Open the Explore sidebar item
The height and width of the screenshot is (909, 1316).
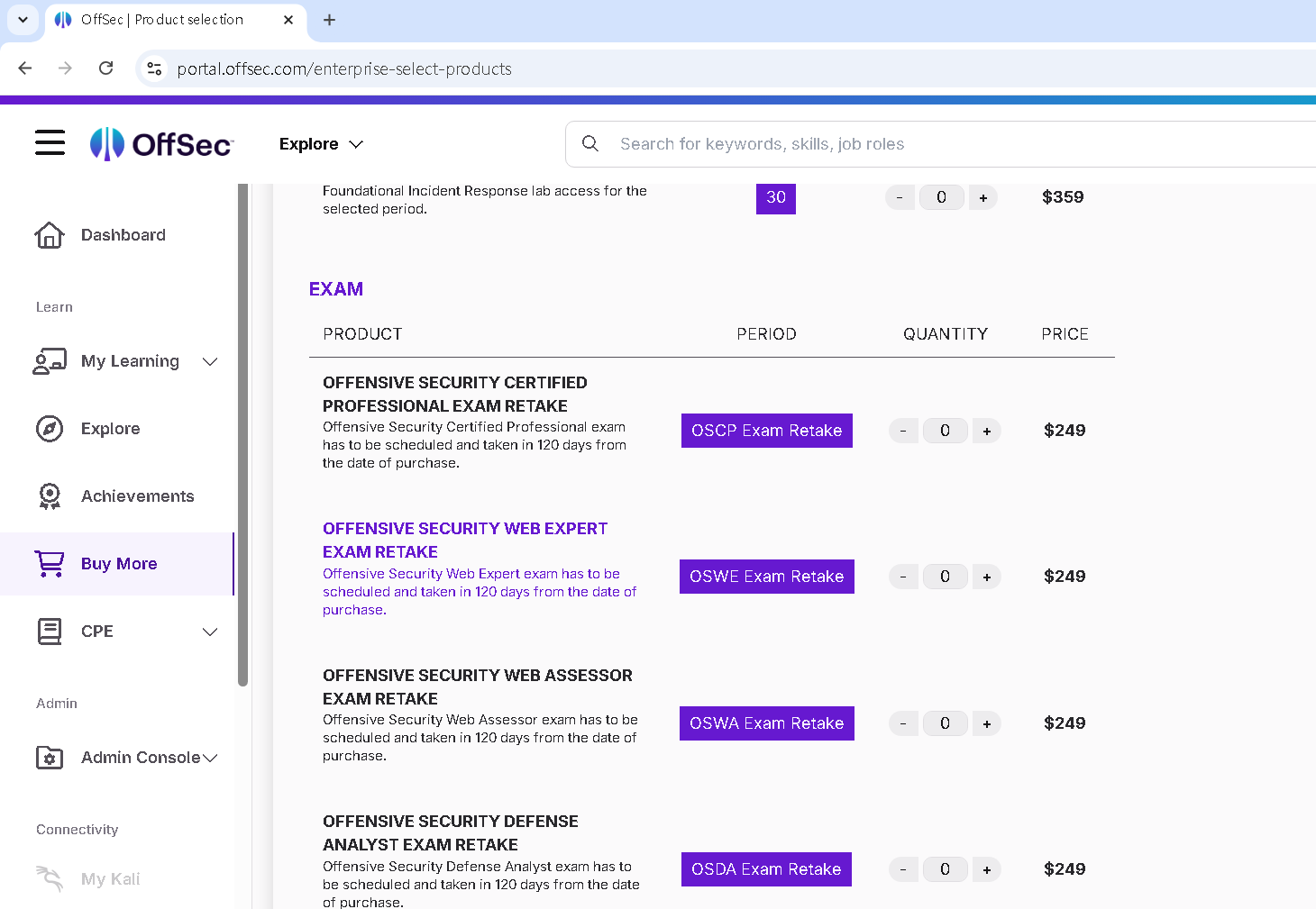point(117,429)
